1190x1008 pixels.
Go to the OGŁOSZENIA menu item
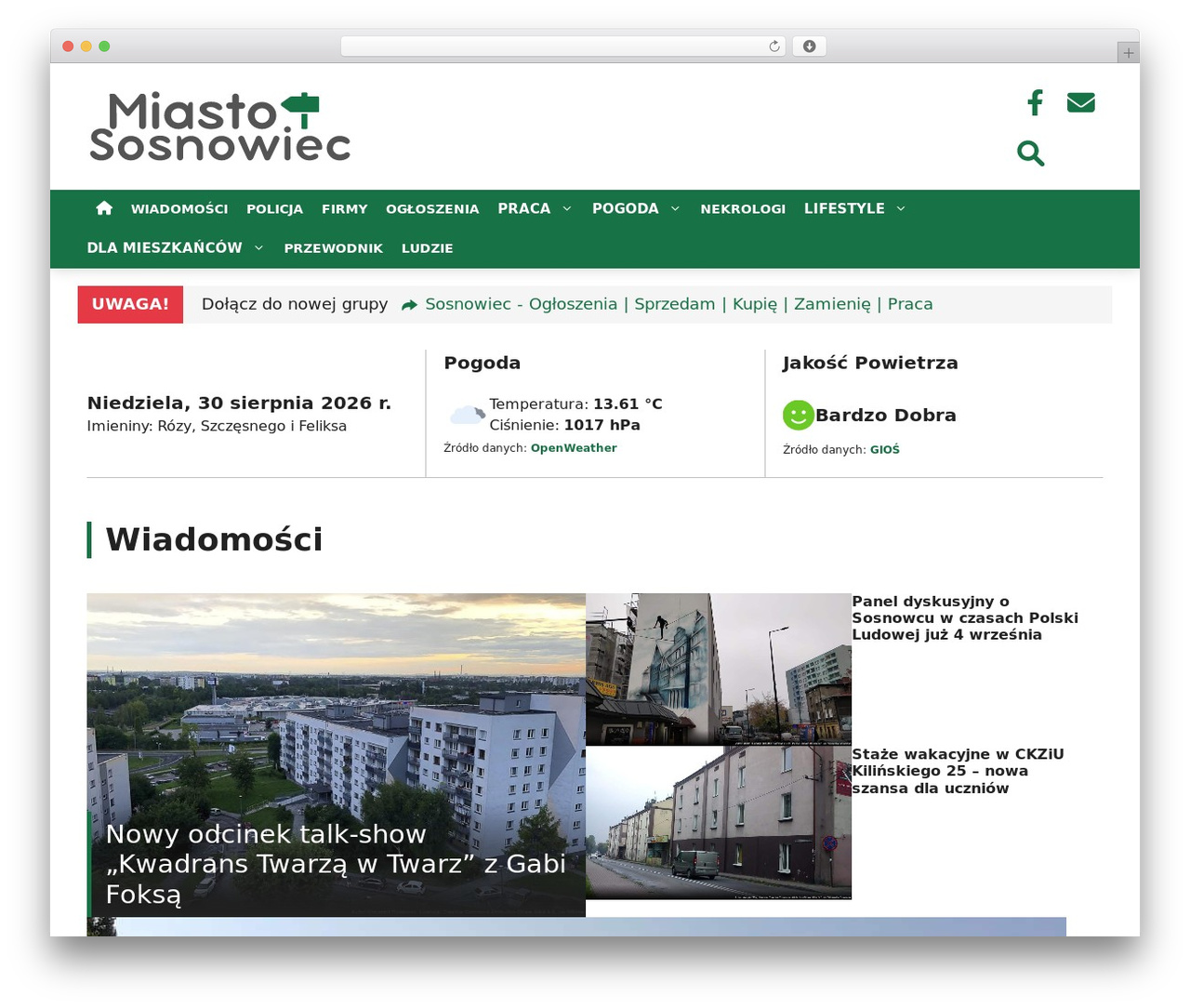pos(432,209)
